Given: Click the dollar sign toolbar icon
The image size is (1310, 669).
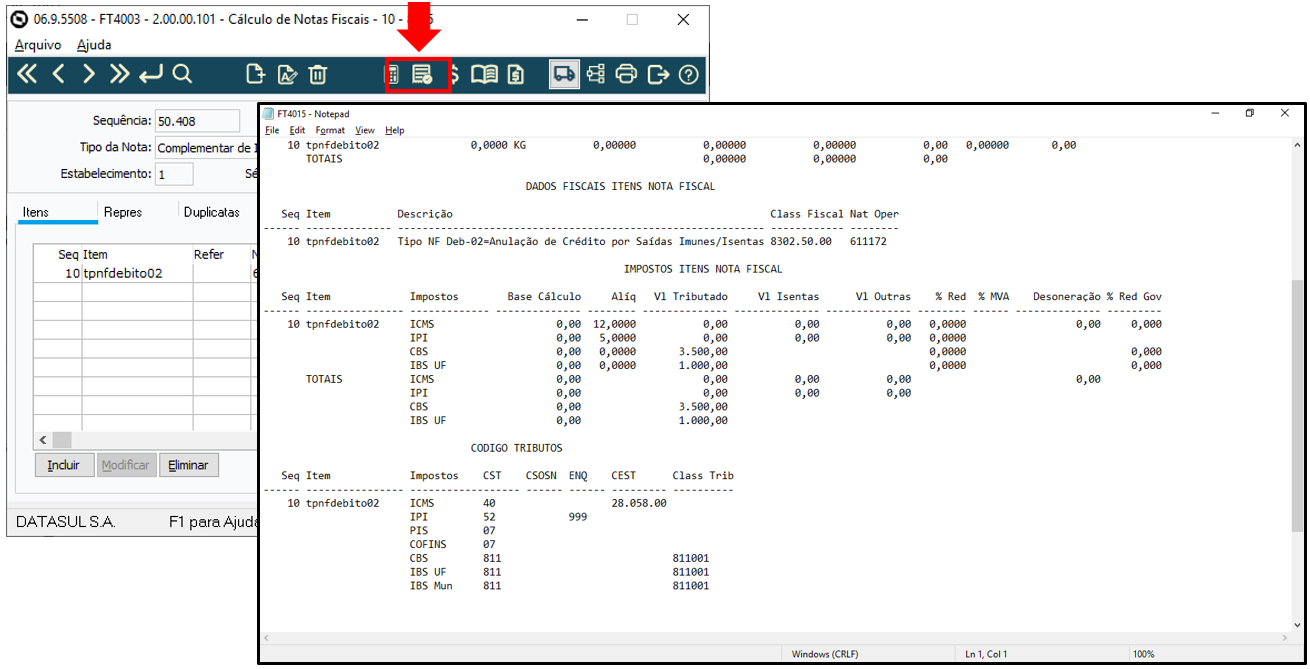Looking at the screenshot, I should pyautogui.click(x=455, y=74).
